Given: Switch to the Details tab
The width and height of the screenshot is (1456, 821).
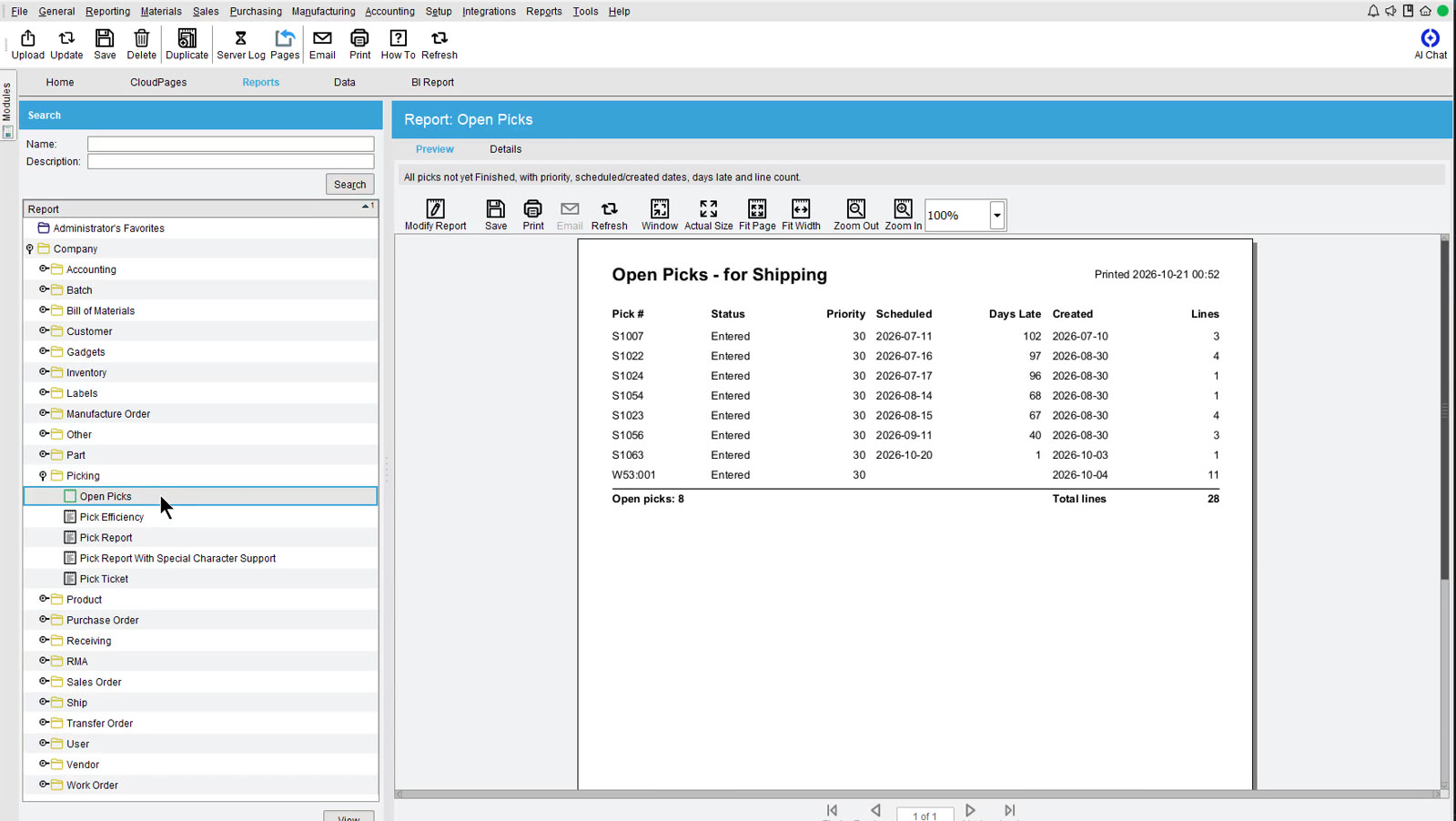Looking at the screenshot, I should tap(505, 149).
